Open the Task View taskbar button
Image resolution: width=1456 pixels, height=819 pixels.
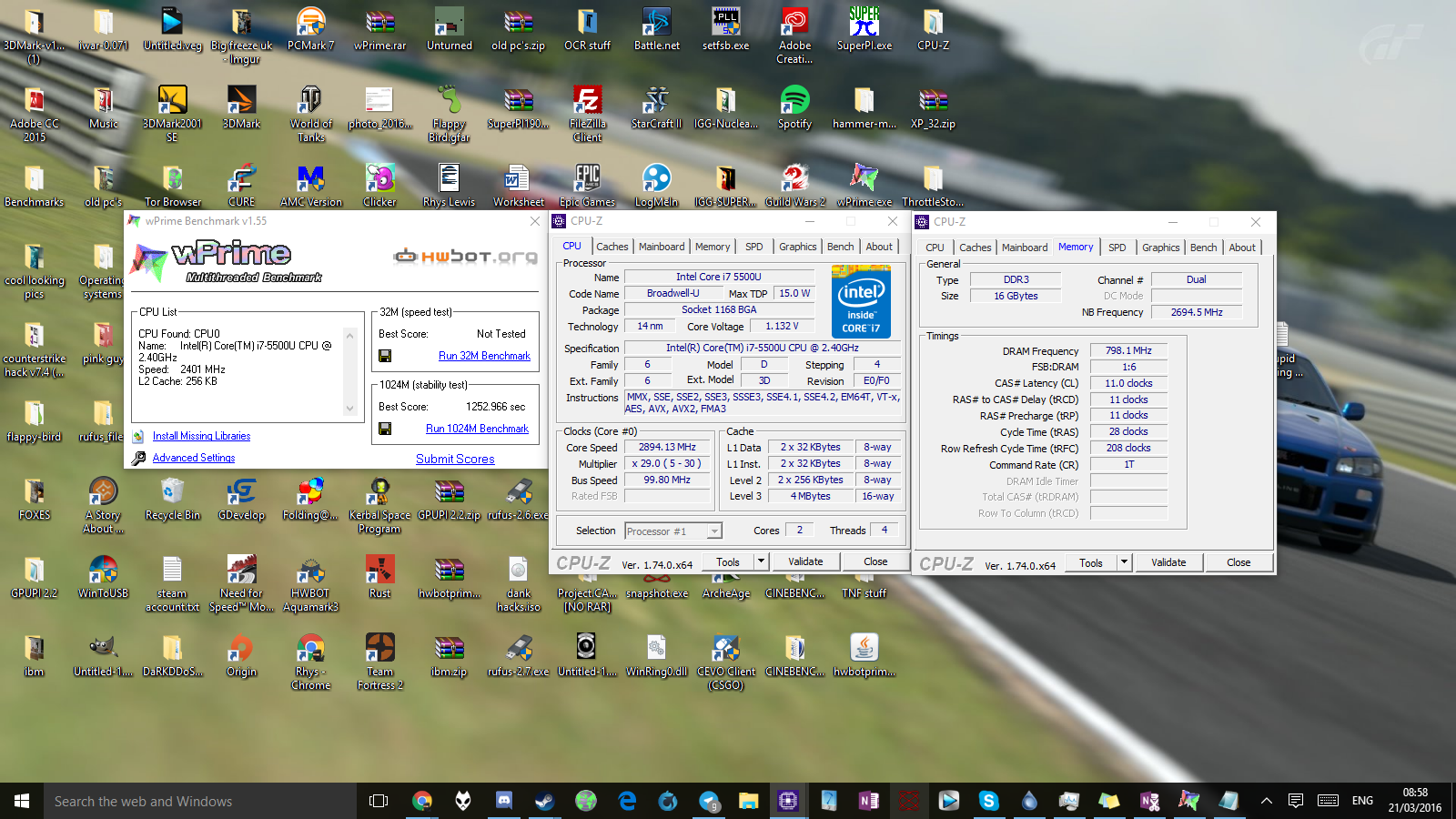click(x=379, y=801)
